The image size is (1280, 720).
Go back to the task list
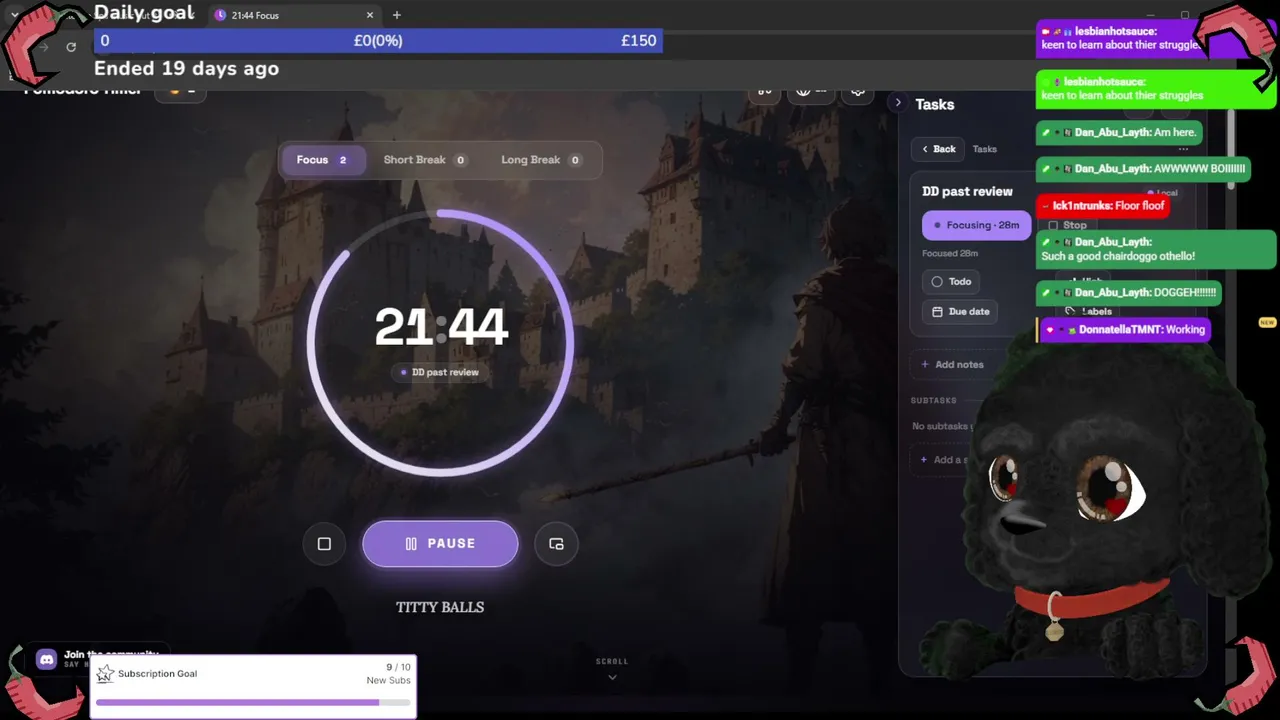point(938,149)
